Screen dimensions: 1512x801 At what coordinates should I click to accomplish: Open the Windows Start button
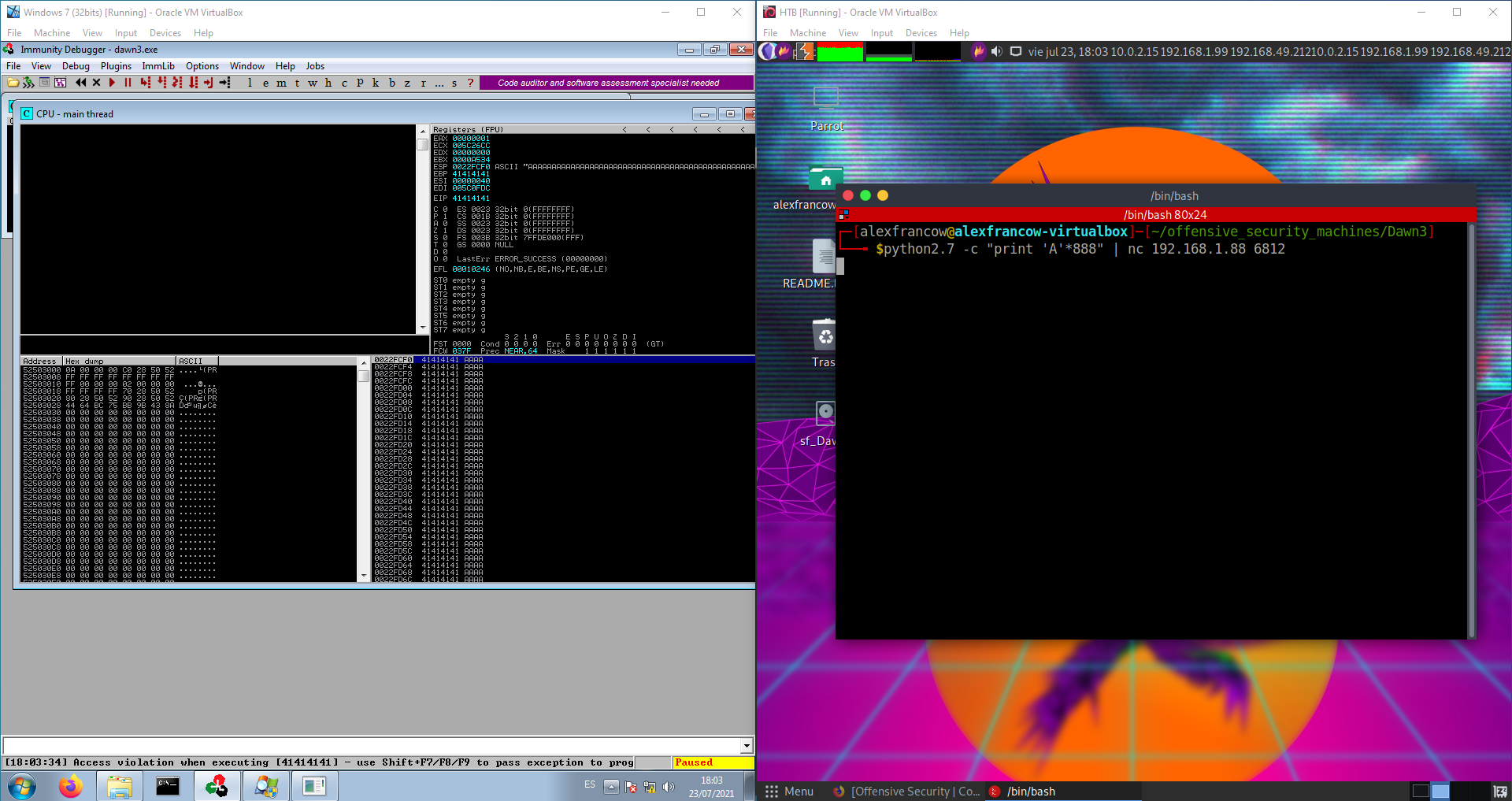tap(22, 786)
